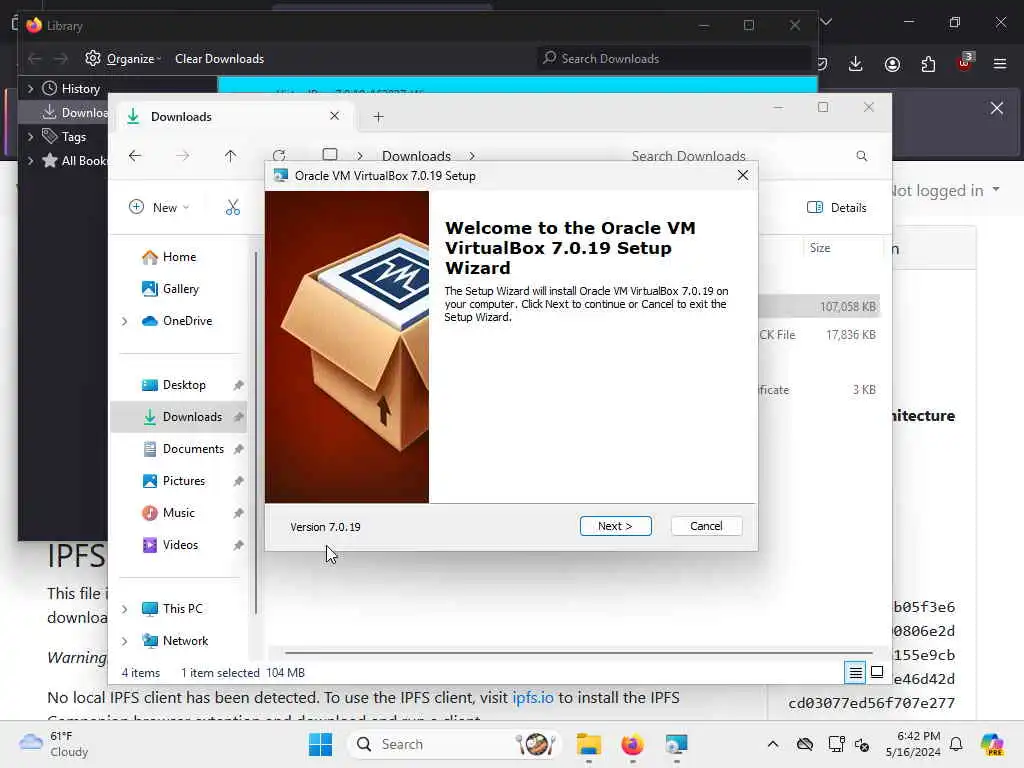
Task: Open Videos quick access folder
Action: [170, 545]
